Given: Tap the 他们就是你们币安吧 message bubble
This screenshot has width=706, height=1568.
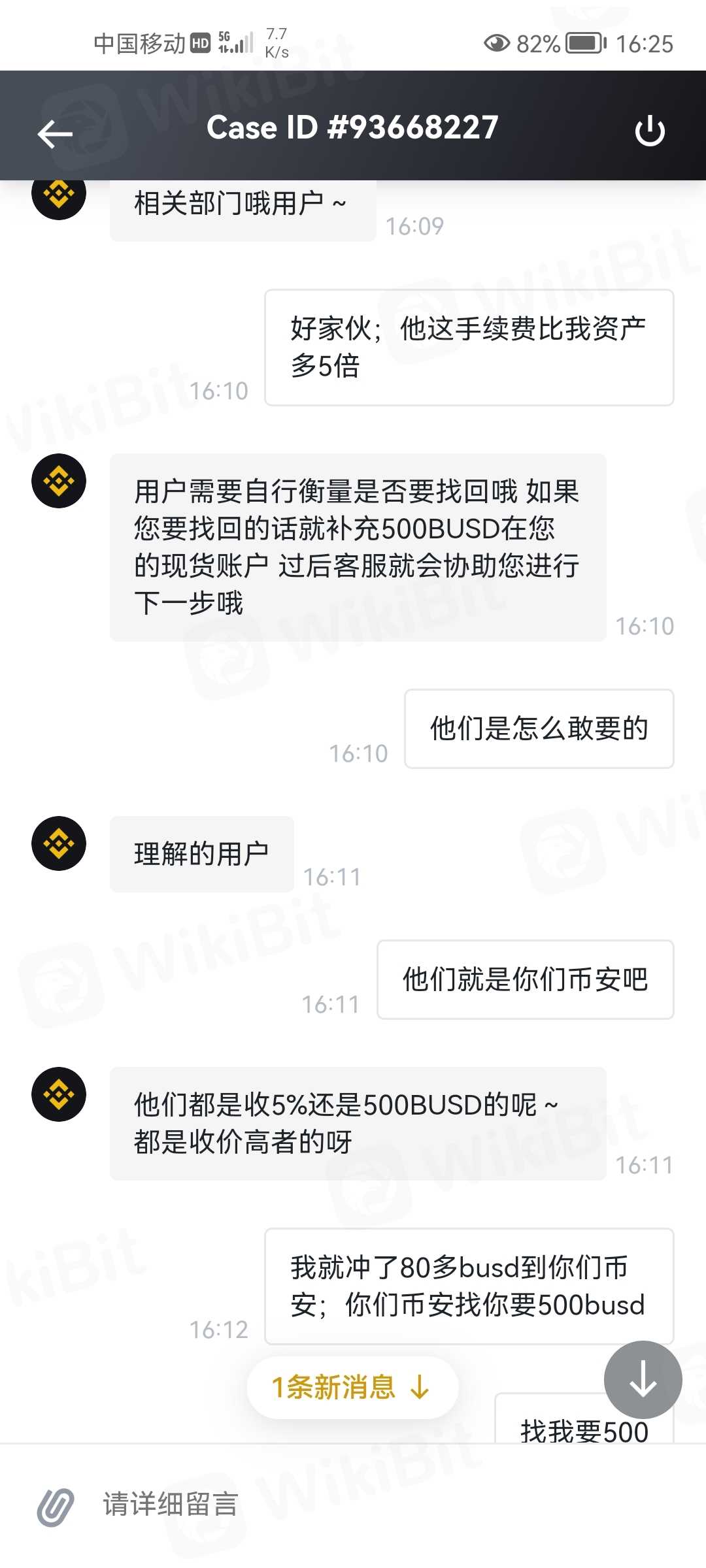Looking at the screenshot, I should tap(525, 979).
